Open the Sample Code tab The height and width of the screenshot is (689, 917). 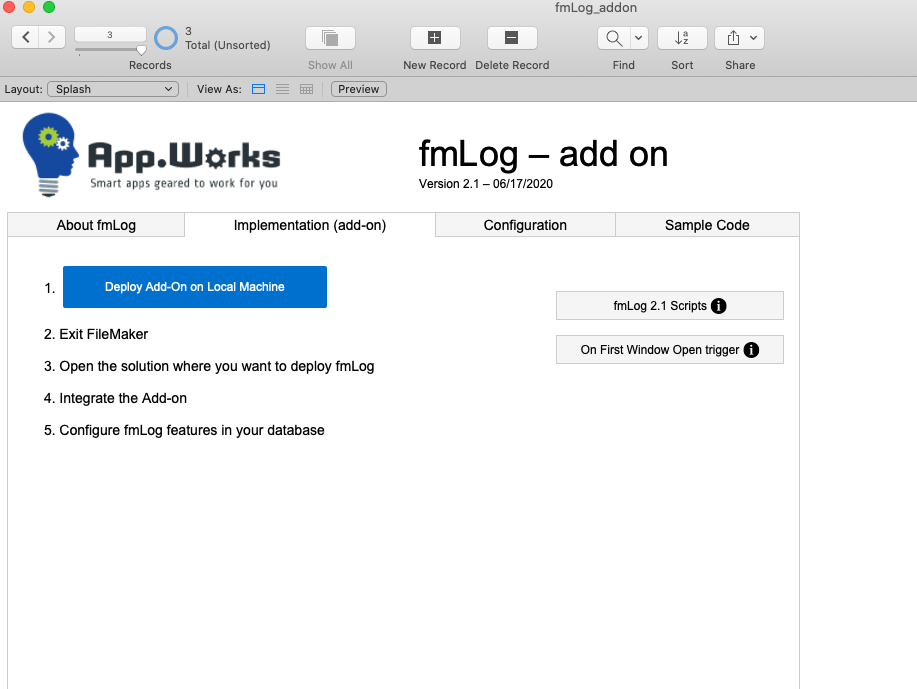coord(707,225)
